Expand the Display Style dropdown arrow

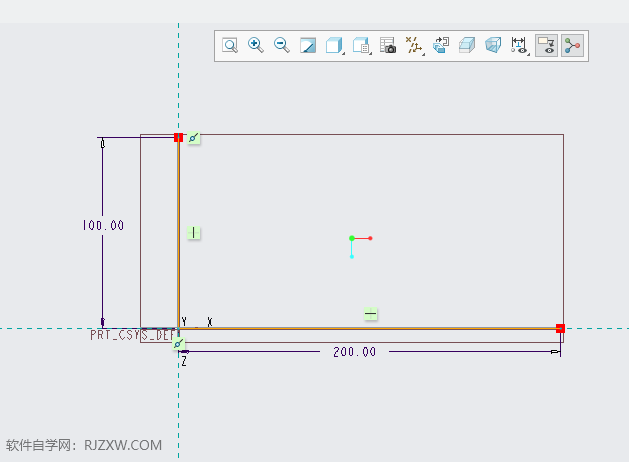[343, 53]
